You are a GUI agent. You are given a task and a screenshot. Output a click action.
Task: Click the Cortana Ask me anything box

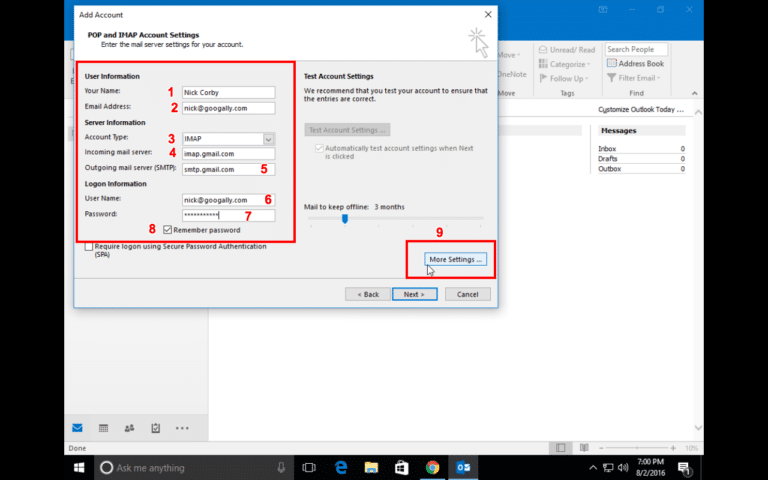click(192, 468)
